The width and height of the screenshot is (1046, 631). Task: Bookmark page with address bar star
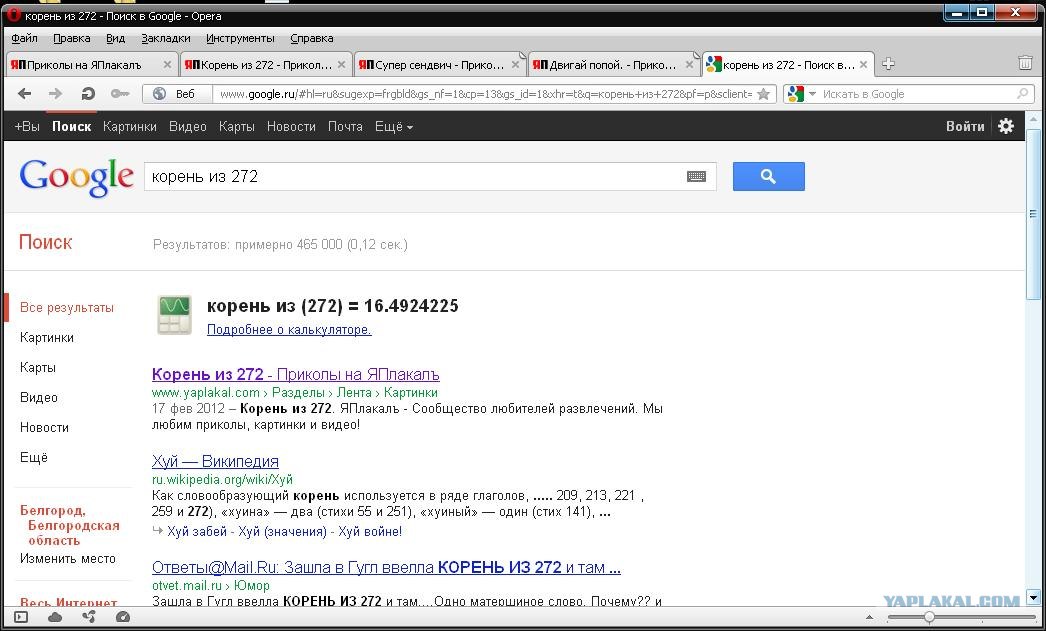[x=764, y=94]
